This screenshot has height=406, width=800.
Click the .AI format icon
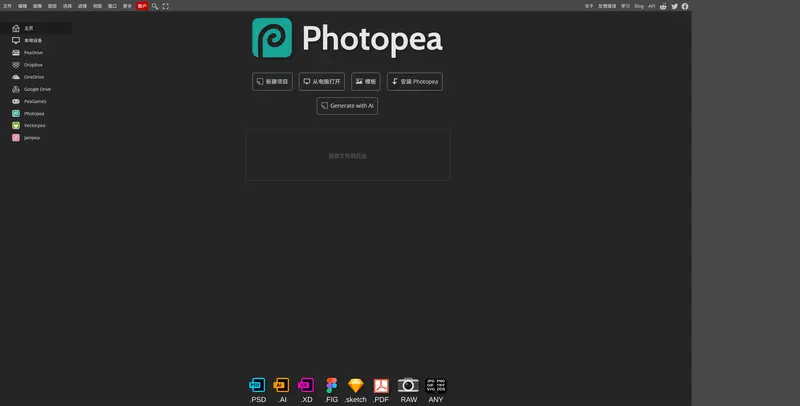click(282, 390)
